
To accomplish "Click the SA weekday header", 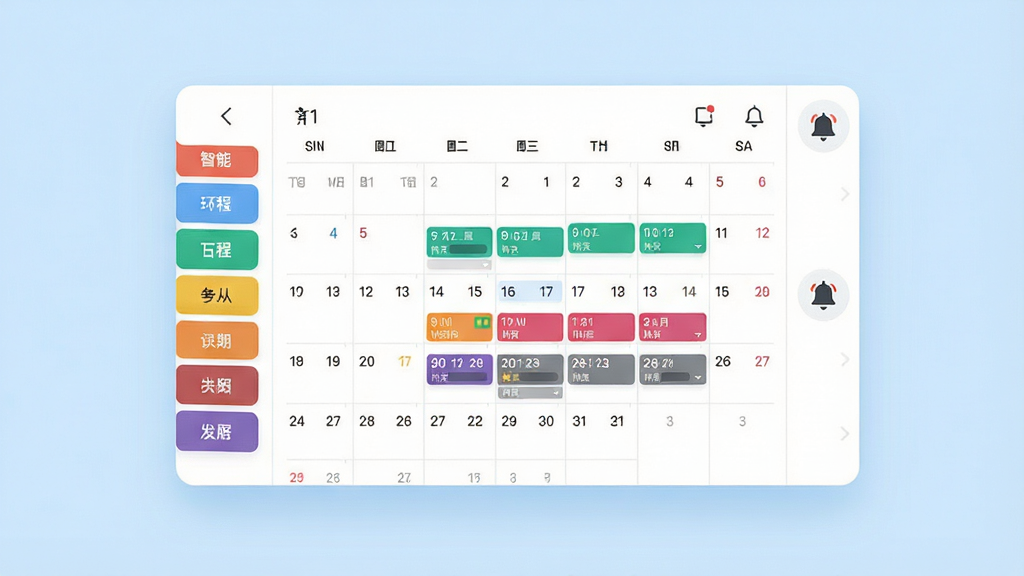I will pyautogui.click(x=743, y=146).
